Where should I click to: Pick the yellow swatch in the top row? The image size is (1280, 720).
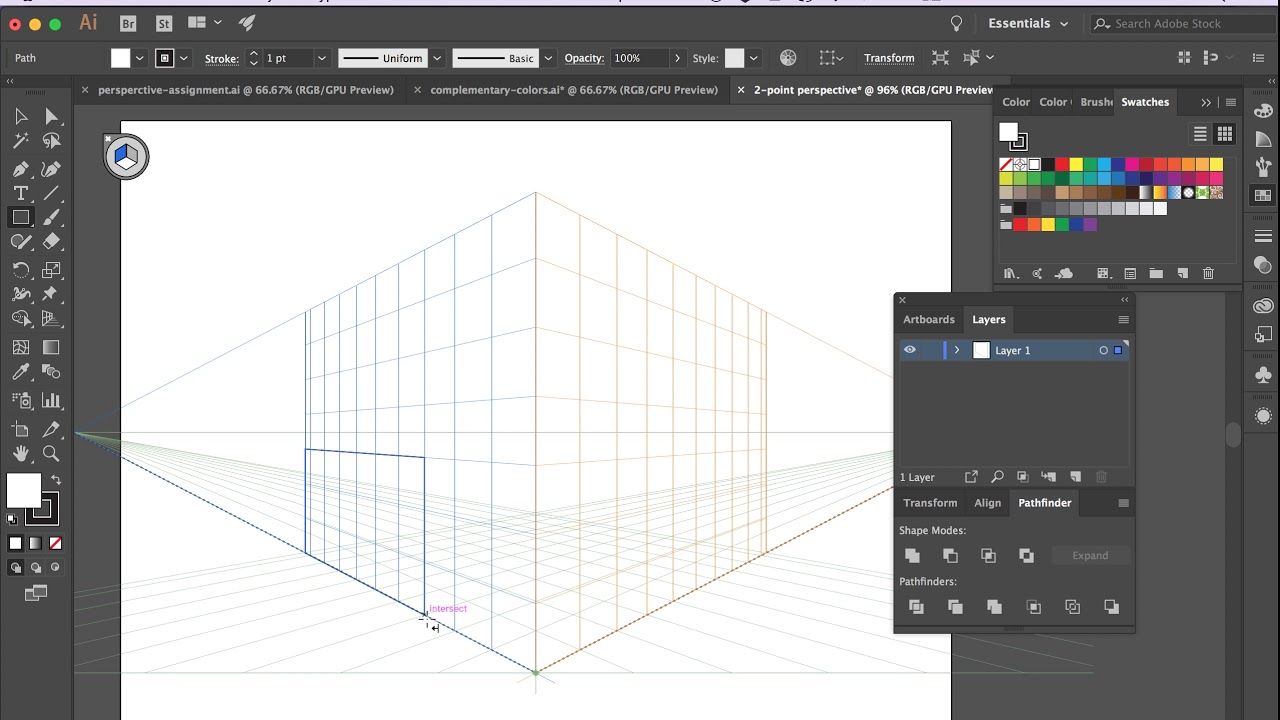(1076, 164)
